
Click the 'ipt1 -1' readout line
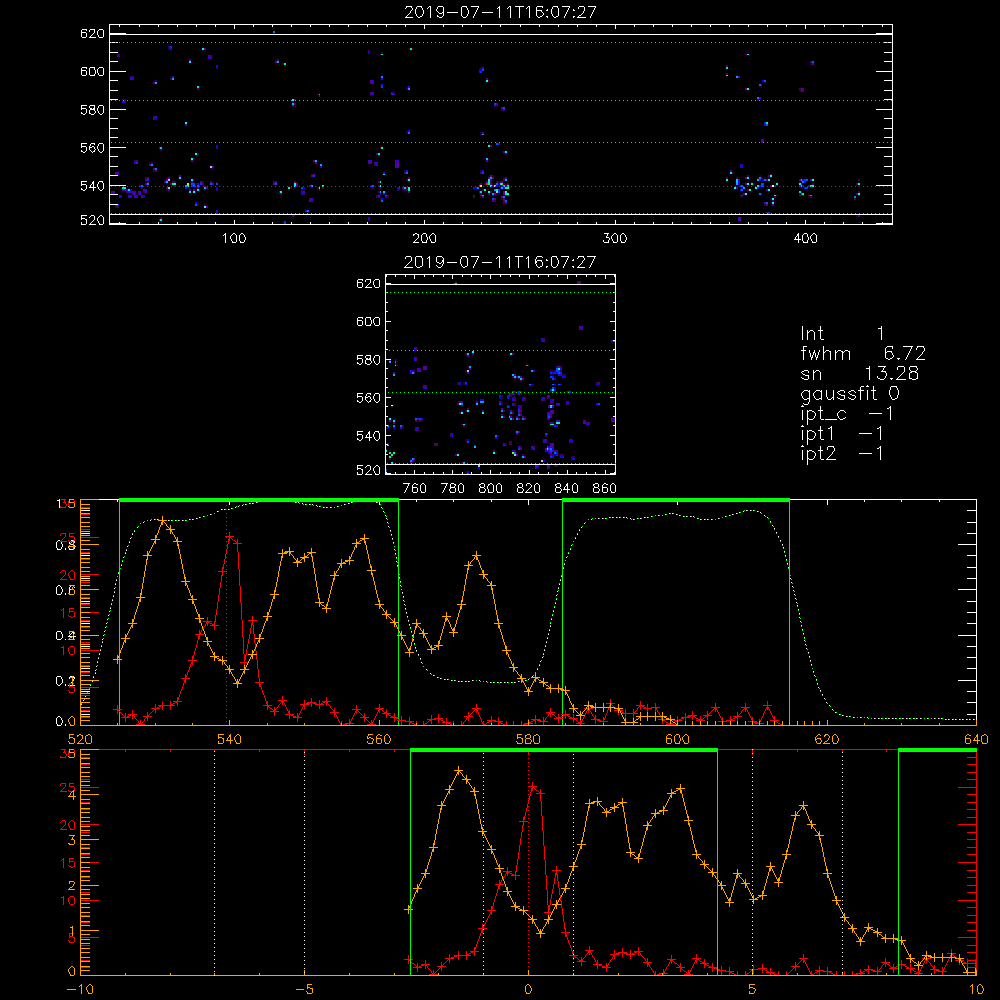[842, 434]
